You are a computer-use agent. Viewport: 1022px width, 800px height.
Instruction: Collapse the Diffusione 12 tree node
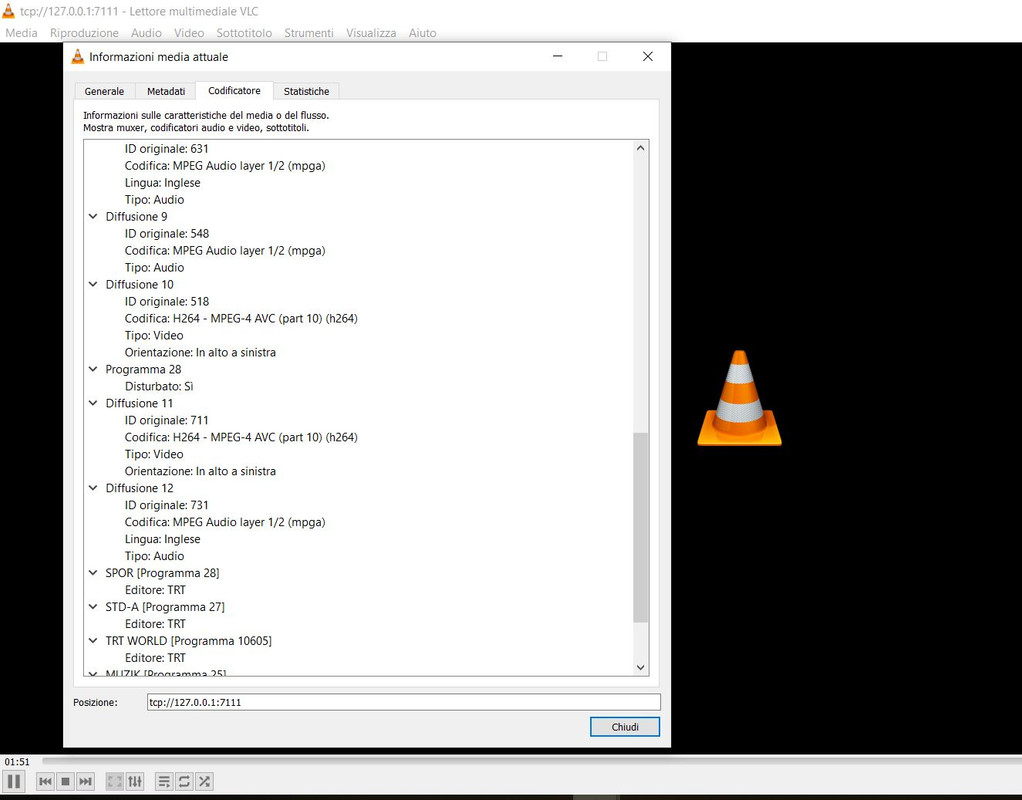click(93, 488)
